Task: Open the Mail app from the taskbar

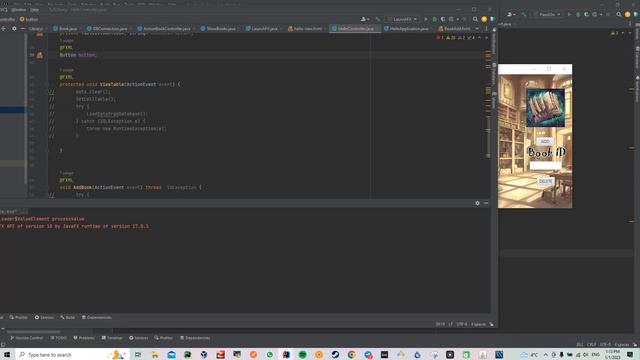Action: pos(171,354)
